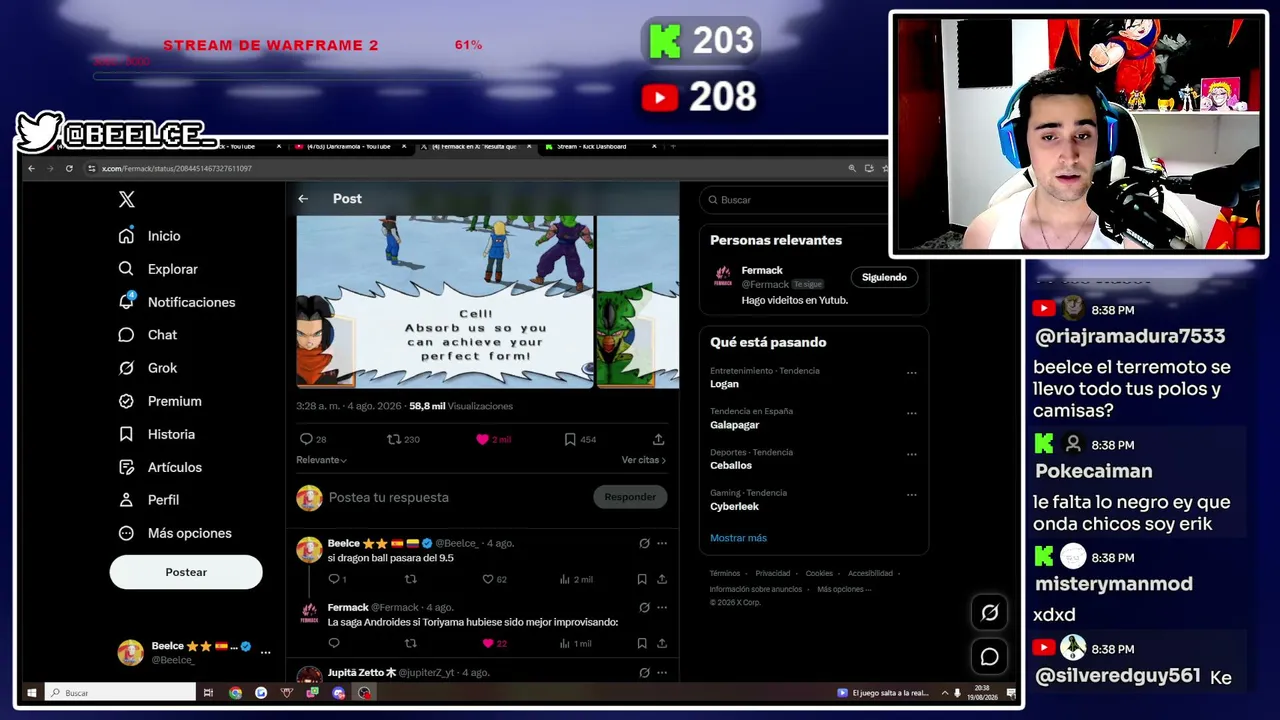Open the Fermack post image with Cell dialogue
Viewport: 1280px width, 720px height.
coord(445,302)
